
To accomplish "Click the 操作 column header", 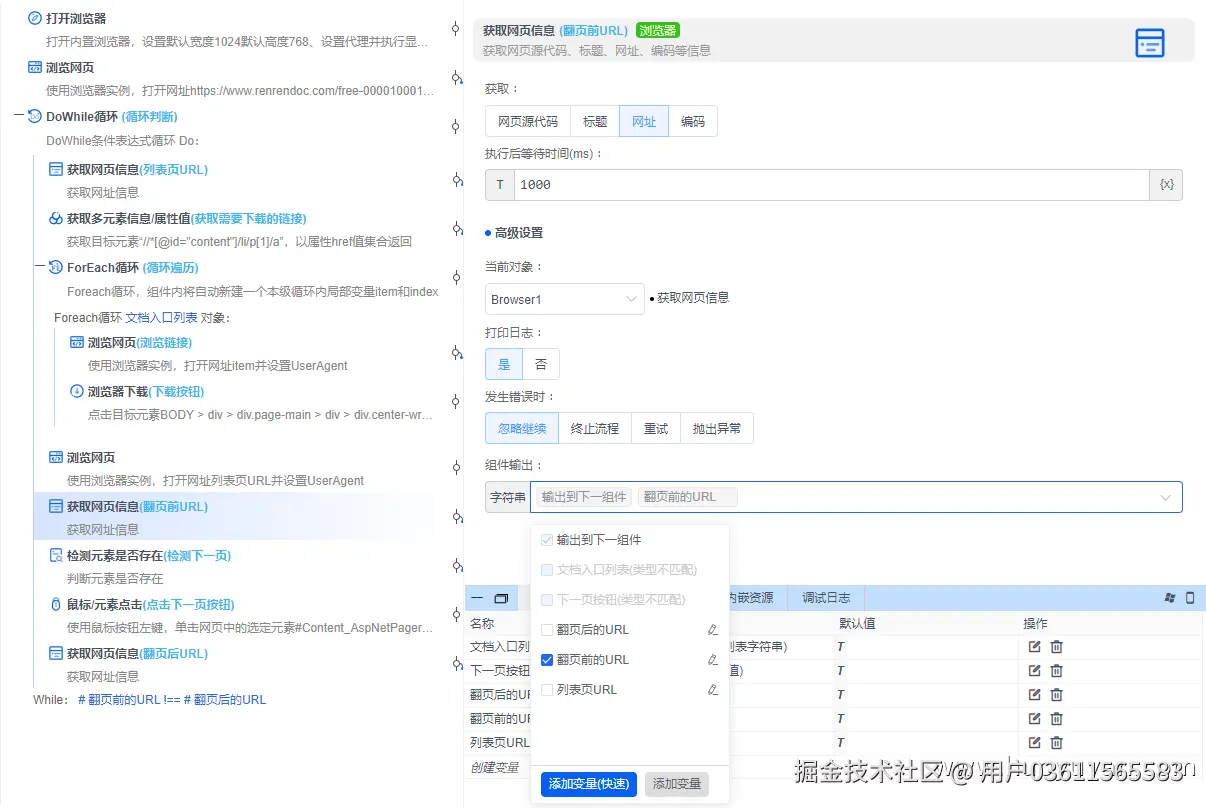I will coord(1035,623).
